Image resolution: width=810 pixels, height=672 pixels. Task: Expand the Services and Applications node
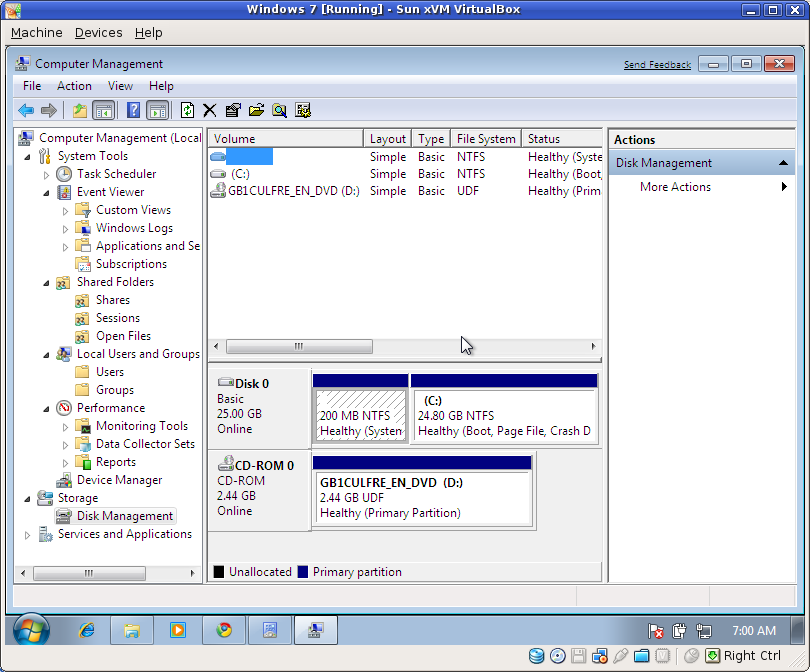tap(28, 533)
